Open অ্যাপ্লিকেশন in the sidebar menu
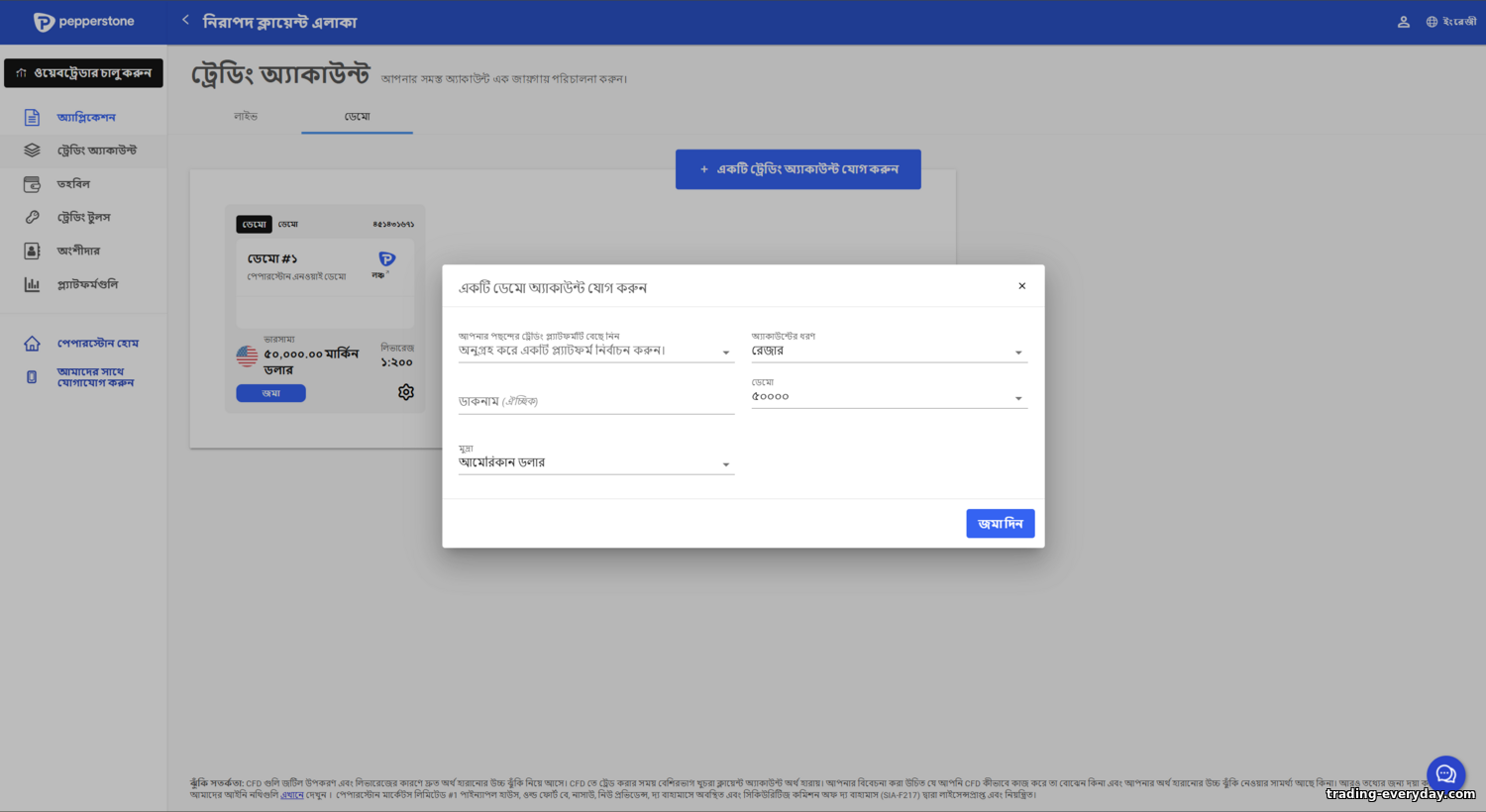Image resolution: width=1486 pixels, height=812 pixels. click(86, 118)
